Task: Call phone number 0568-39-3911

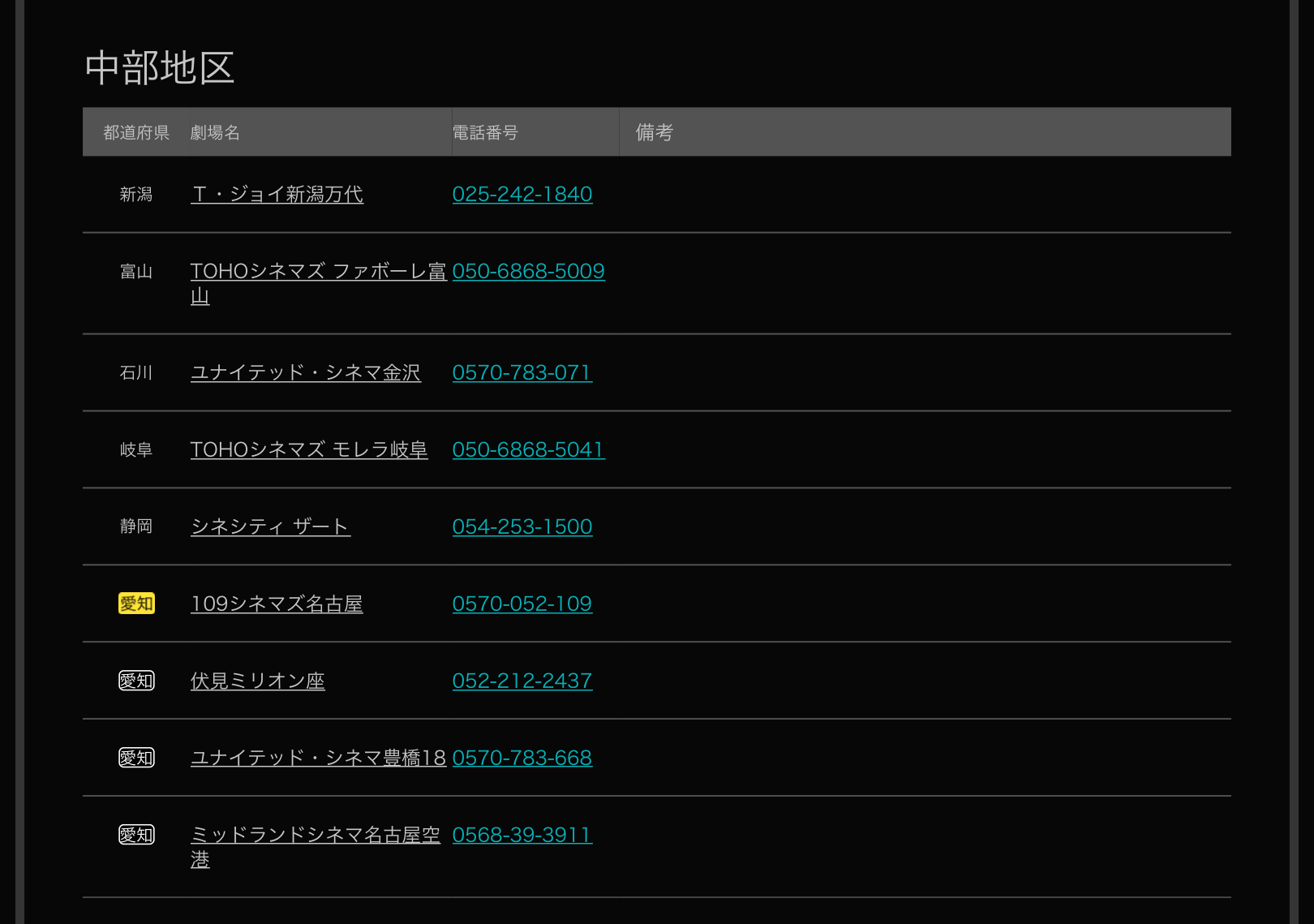Action: tap(522, 836)
